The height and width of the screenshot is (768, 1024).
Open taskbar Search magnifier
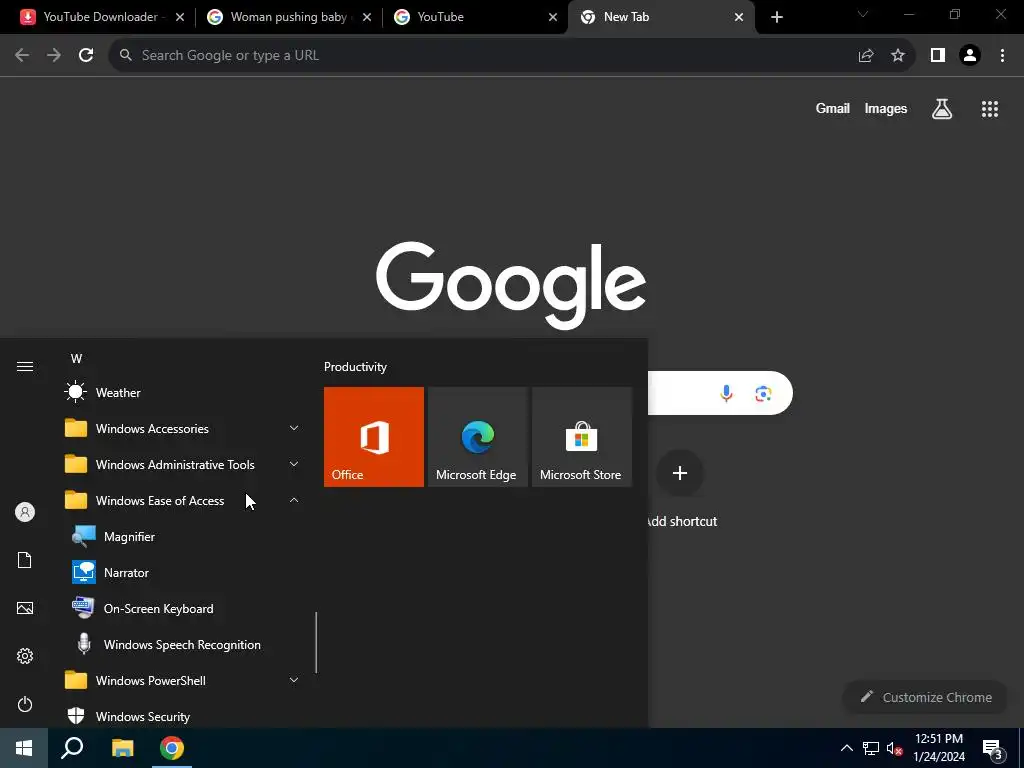pos(72,748)
